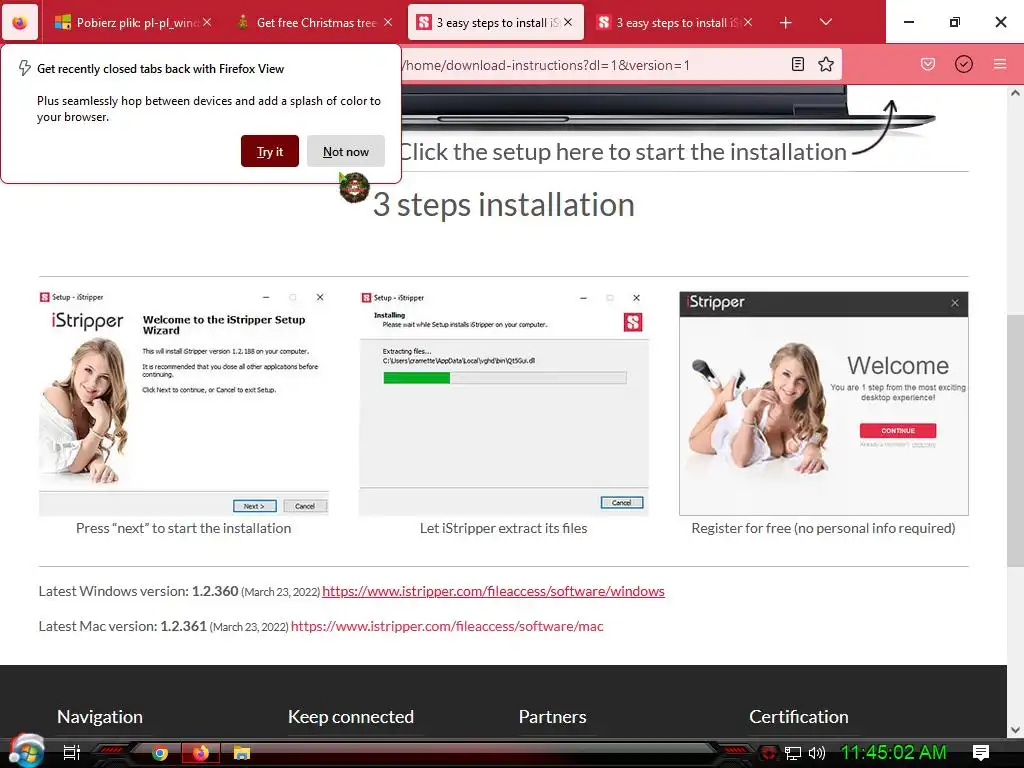This screenshot has height=768, width=1024.
Task: Click the red tray icon beside network
Action: (x=769, y=753)
